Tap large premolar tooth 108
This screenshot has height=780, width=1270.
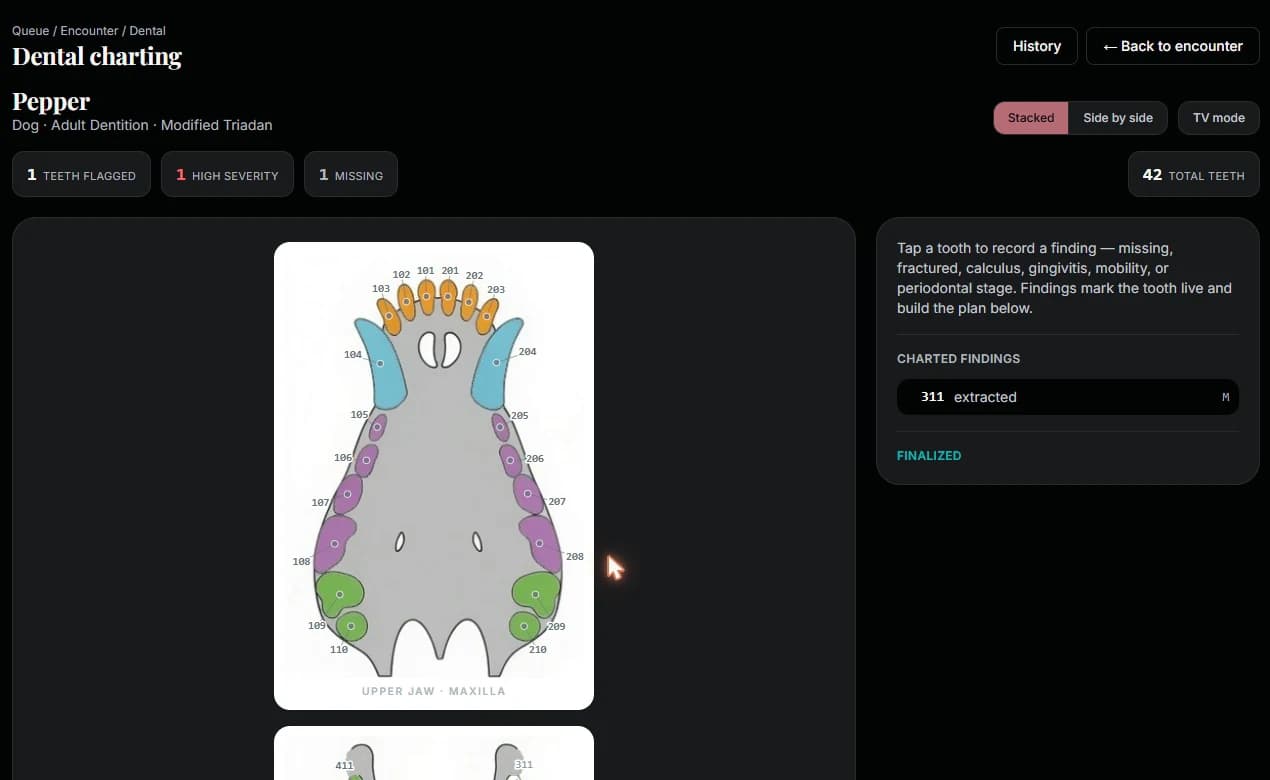point(334,544)
